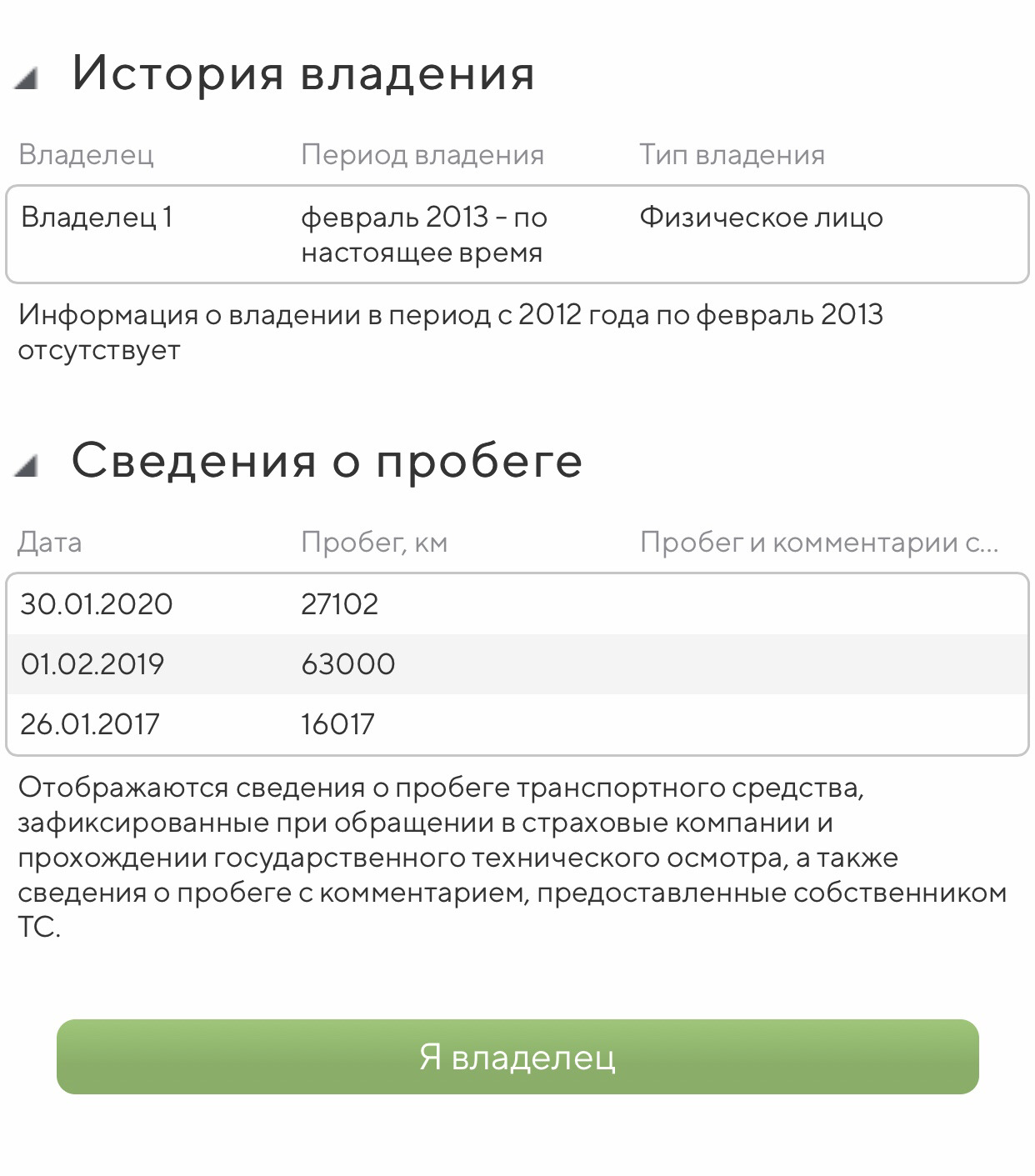Viewport: 1035px width, 1176px height.
Task: Click the mileage value 63000
Action: (347, 664)
